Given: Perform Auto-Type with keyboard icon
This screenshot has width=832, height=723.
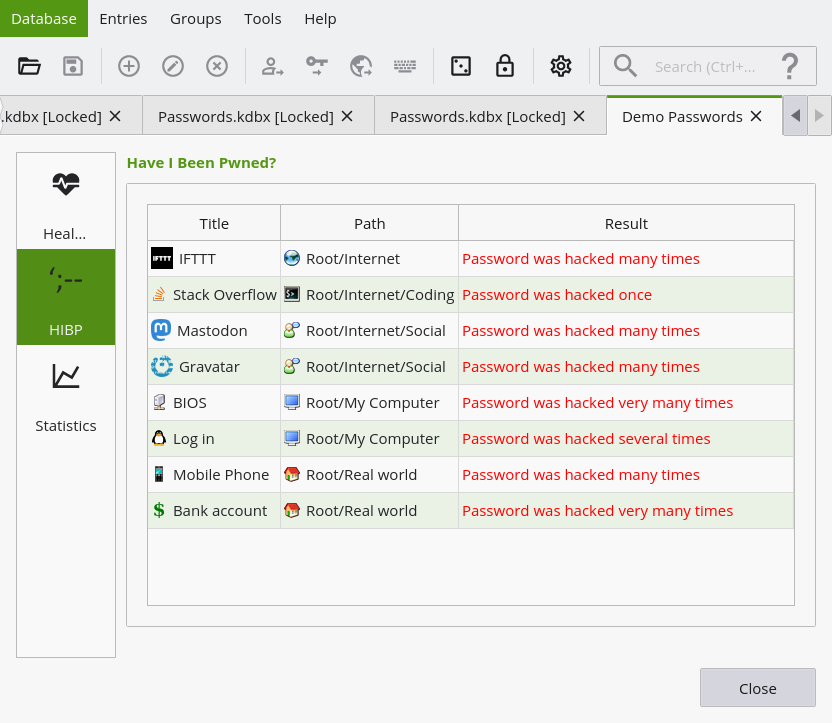Looking at the screenshot, I should (x=405, y=66).
